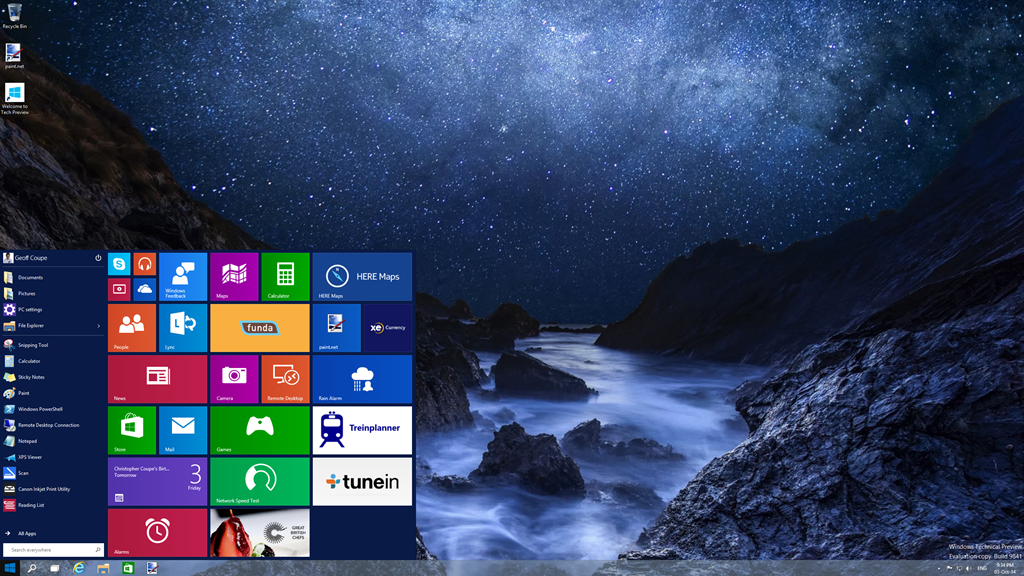Open the Skype tile
1024x576 pixels.
point(119,264)
